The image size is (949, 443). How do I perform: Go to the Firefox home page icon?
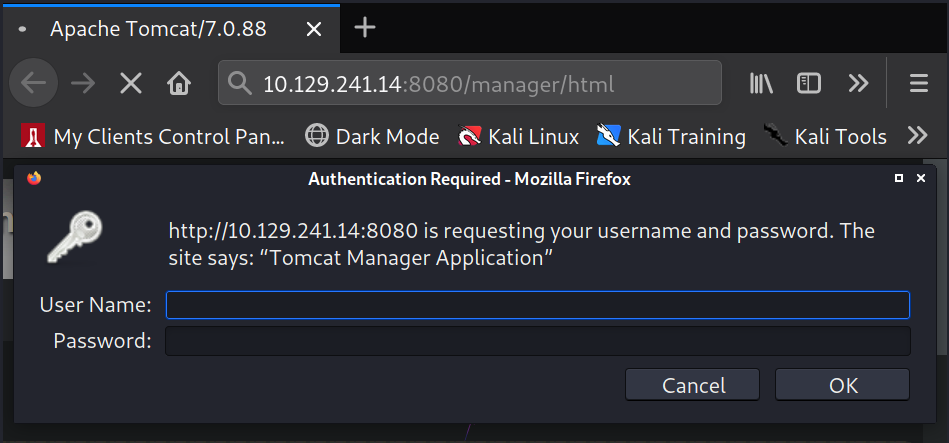click(179, 84)
